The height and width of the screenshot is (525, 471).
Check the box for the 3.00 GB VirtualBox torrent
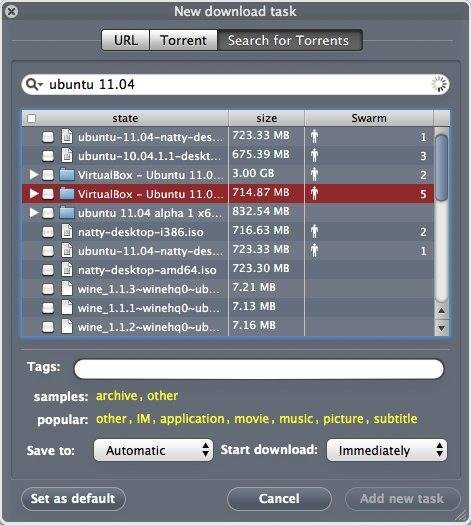pyautogui.click(x=48, y=175)
